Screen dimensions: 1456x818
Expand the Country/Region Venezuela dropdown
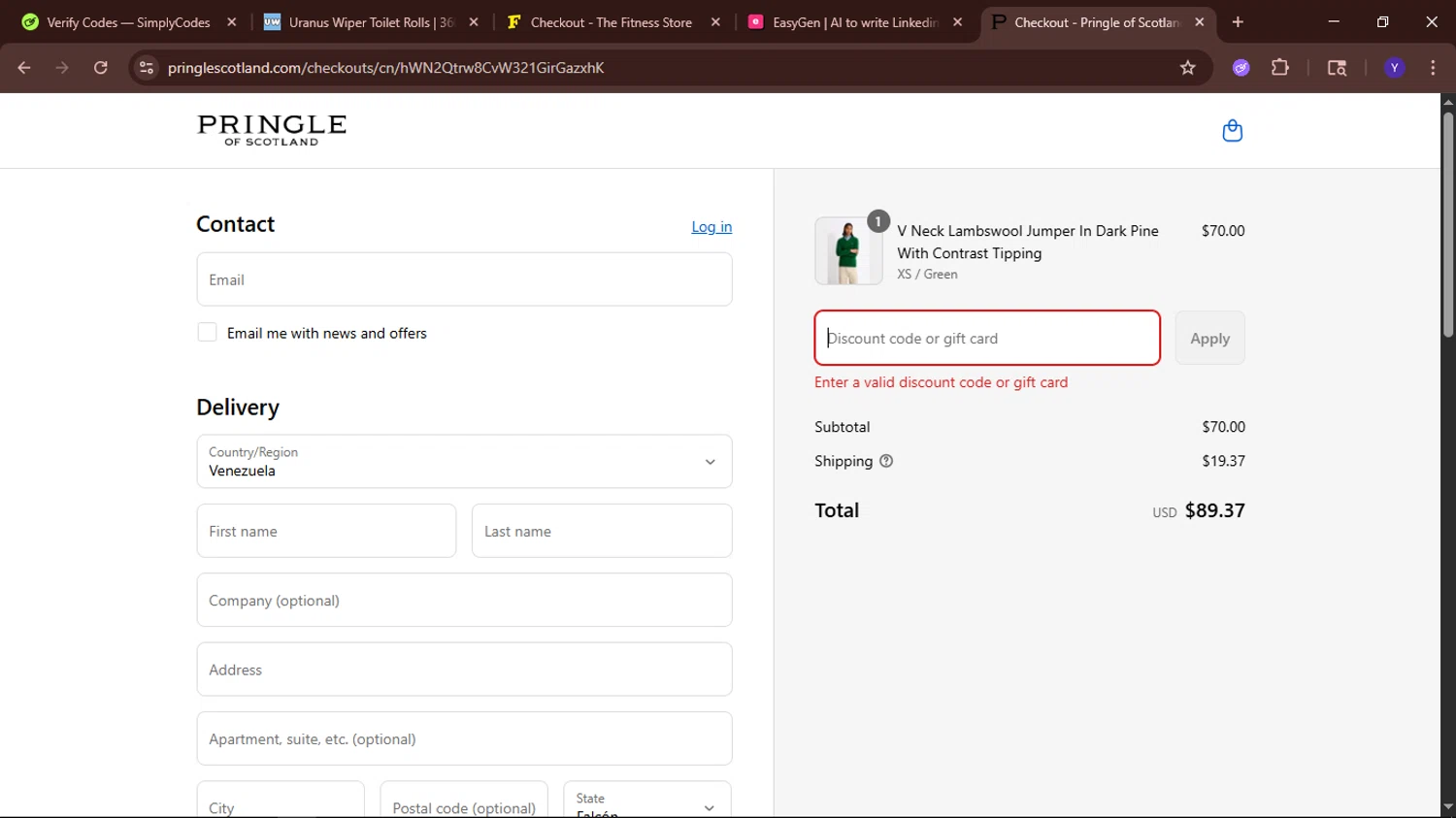click(x=464, y=461)
